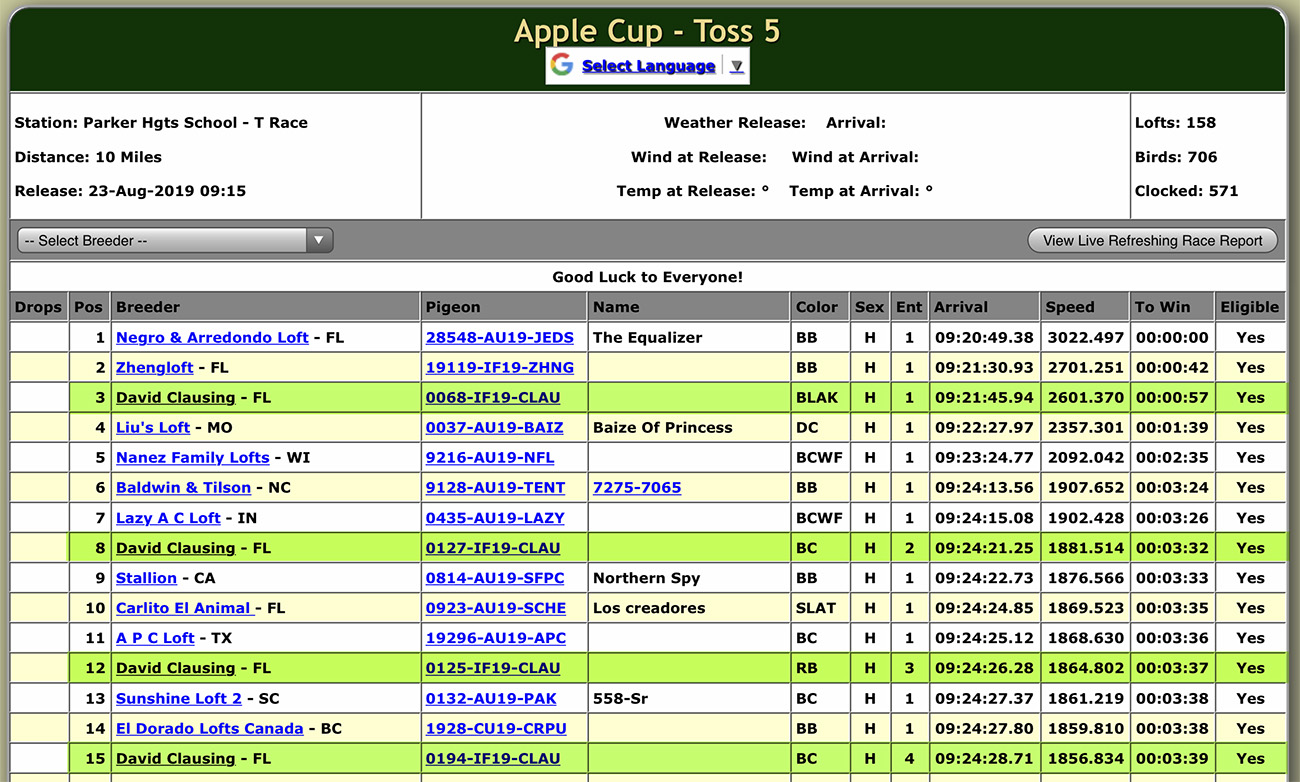Click the Google logo icon
Screen dimensions: 1300x782
point(562,65)
